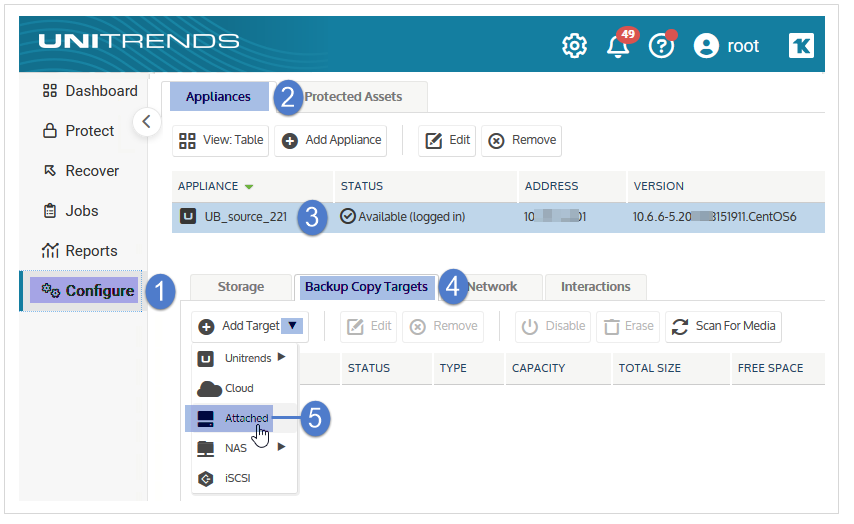The width and height of the screenshot is (854, 524).
Task: Open the Interactions tab
Action: (x=596, y=287)
